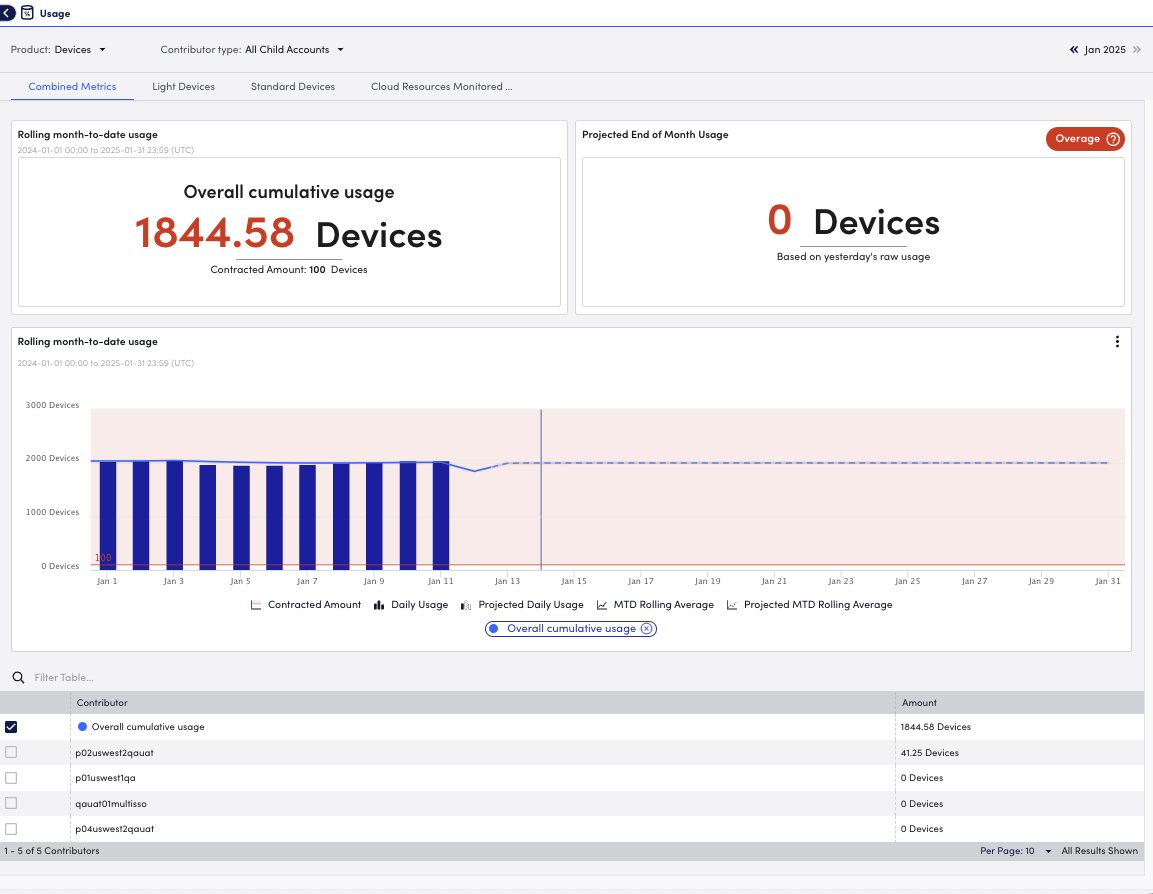Screen dimensions: 1153x894
Task: Click the All Results Shown text
Action: click(1099, 851)
